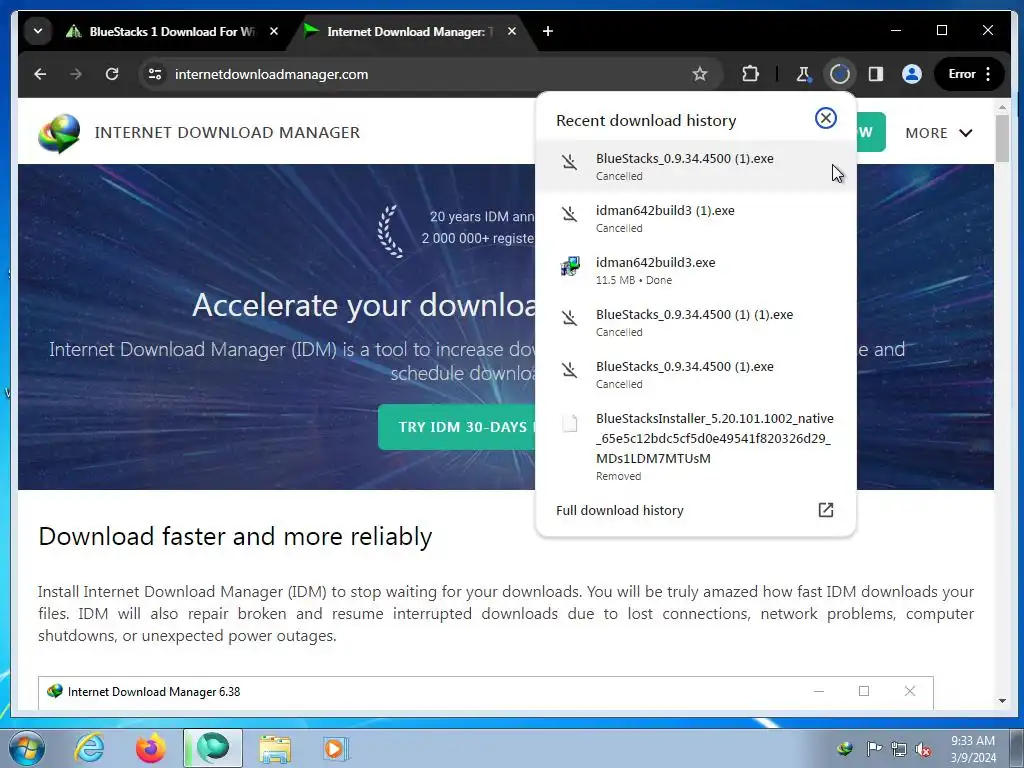The width and height of the screenshot is (1024, 768).
Task: Open Action Center flag tray icon
Action: point(874,748)
